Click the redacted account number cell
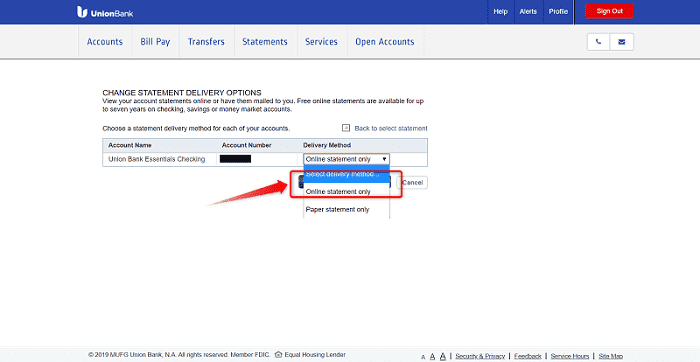Viewport: 700px width, 362px height. pyautogui.click(x=235, y=159)
